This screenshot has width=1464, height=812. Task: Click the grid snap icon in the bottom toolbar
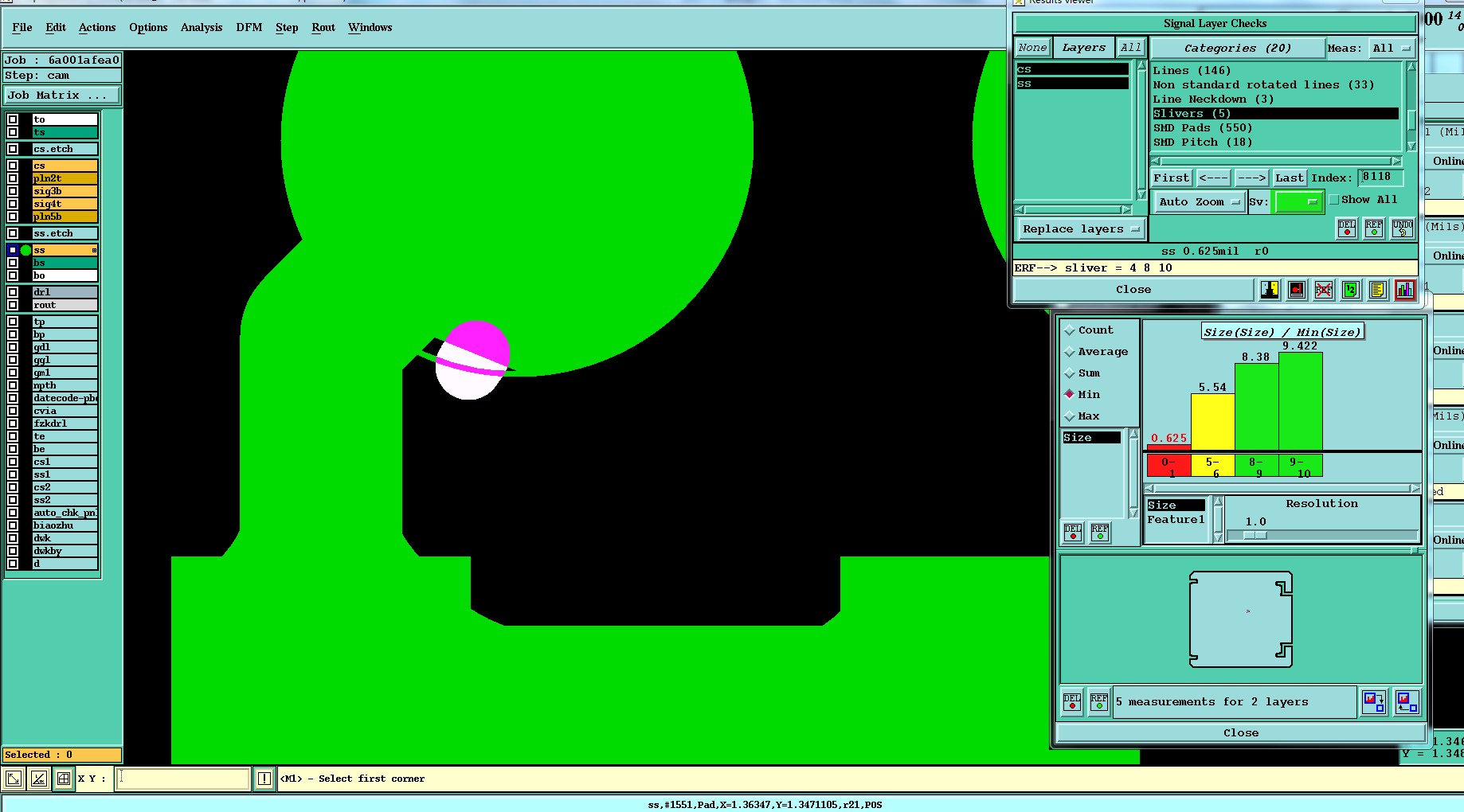(64, 779)
